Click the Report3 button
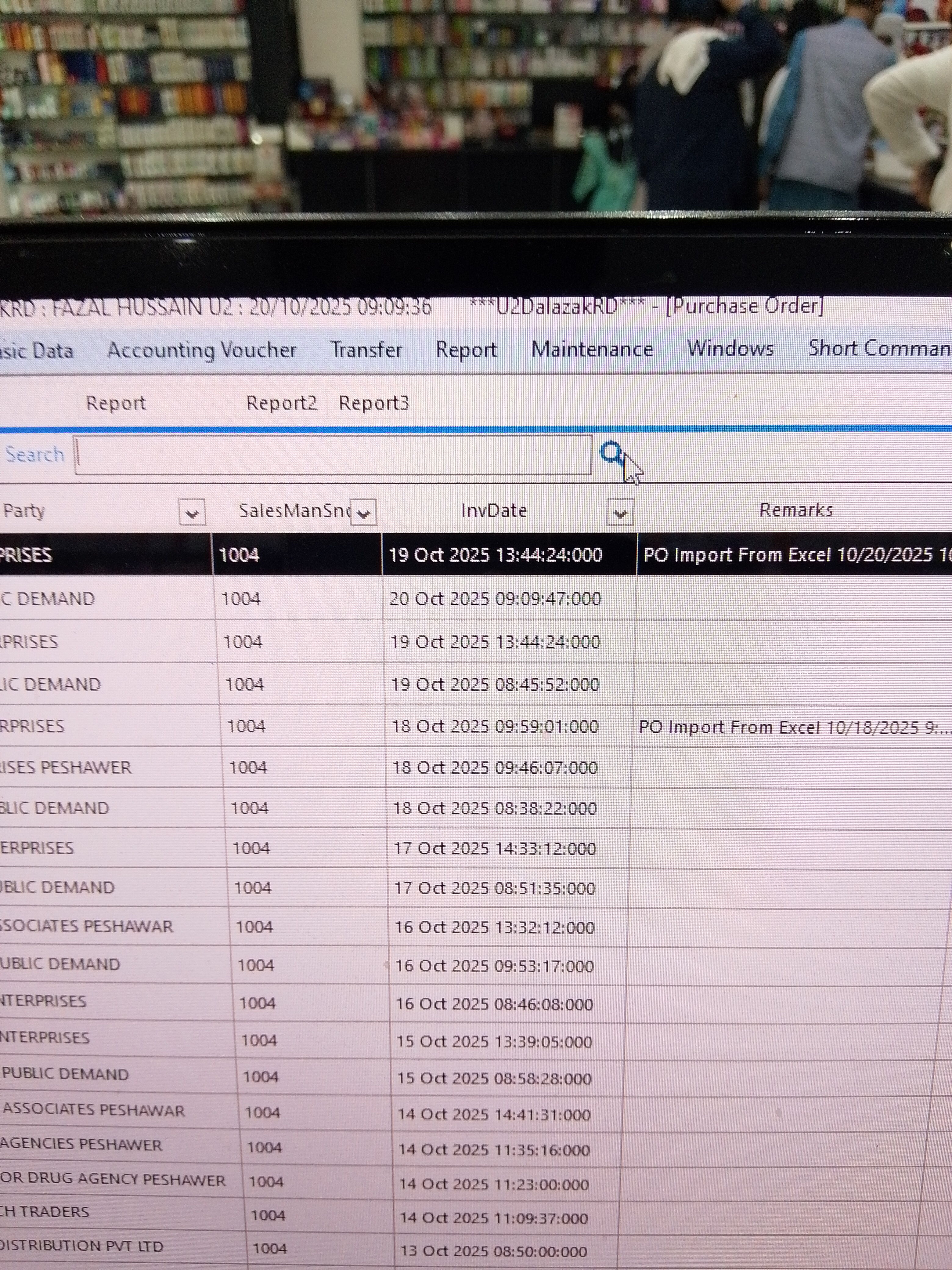Viewport: 952px width, 1270px height. click(x=373, y=403)
